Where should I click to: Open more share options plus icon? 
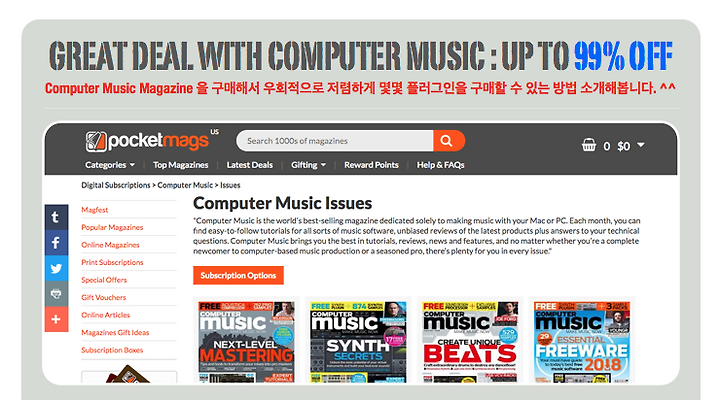pyautogui.click(x=56, y=319)
